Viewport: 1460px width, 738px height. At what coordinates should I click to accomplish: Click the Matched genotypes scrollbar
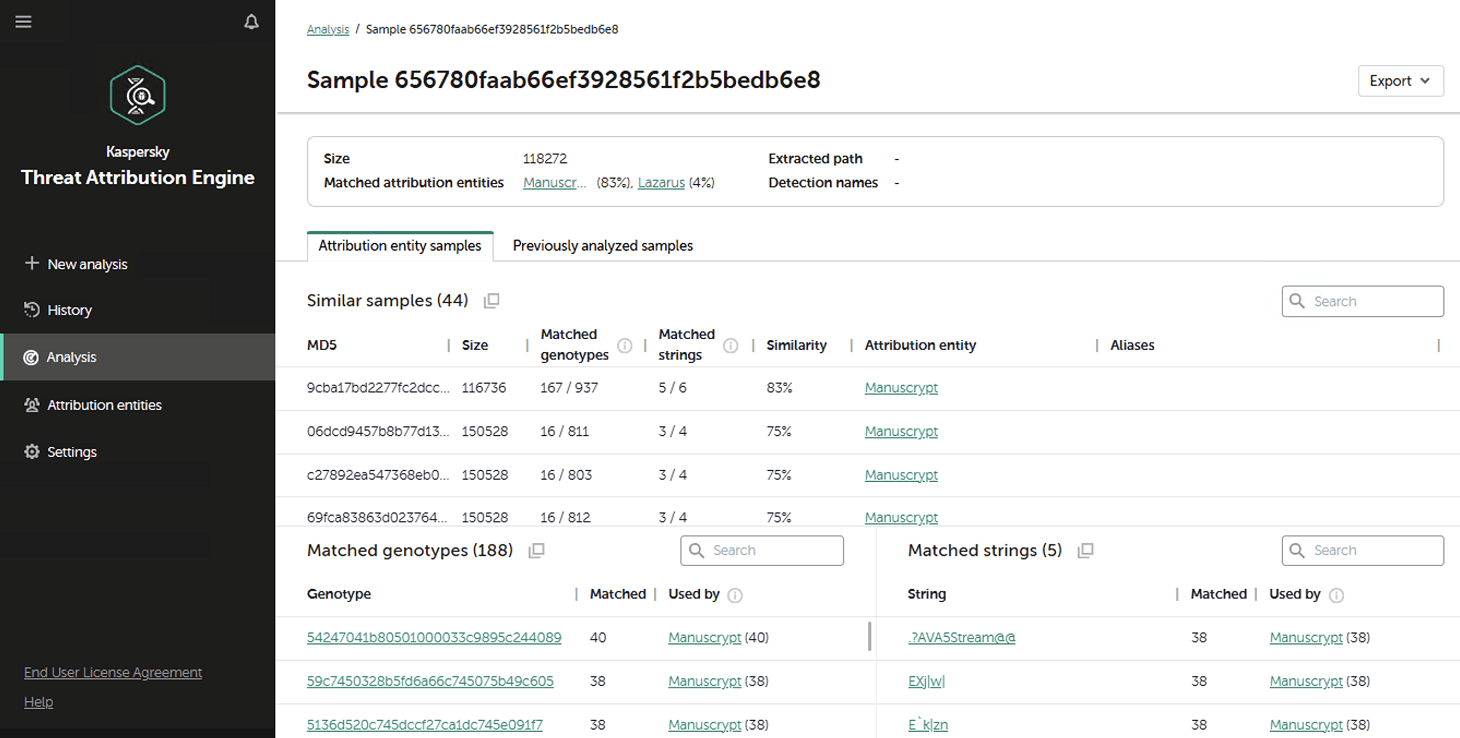point(869,636)
